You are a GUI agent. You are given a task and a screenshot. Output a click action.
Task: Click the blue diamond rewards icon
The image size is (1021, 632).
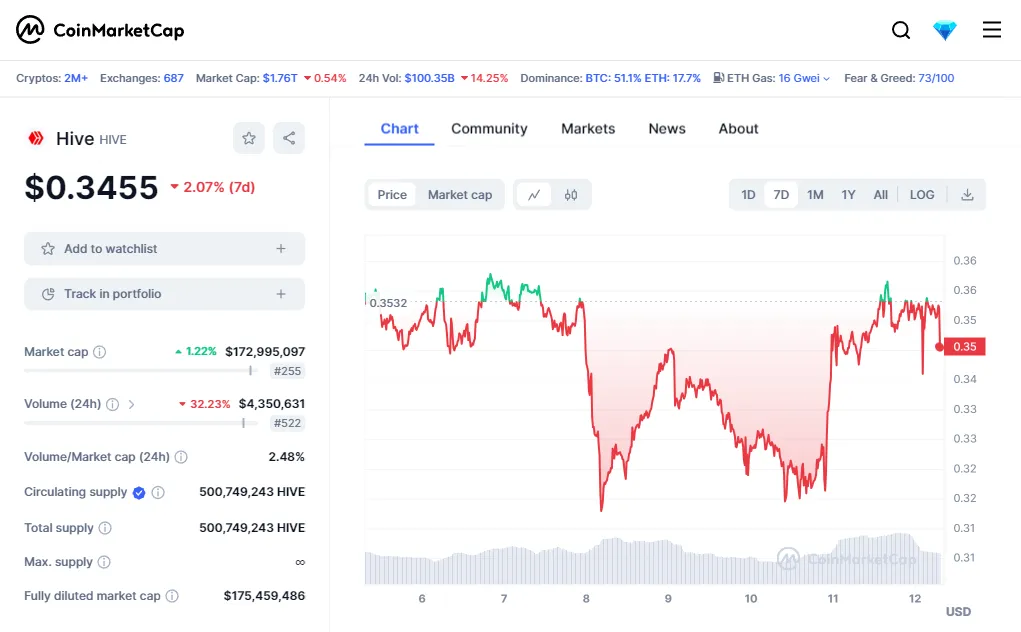click(x=944, y=30)
